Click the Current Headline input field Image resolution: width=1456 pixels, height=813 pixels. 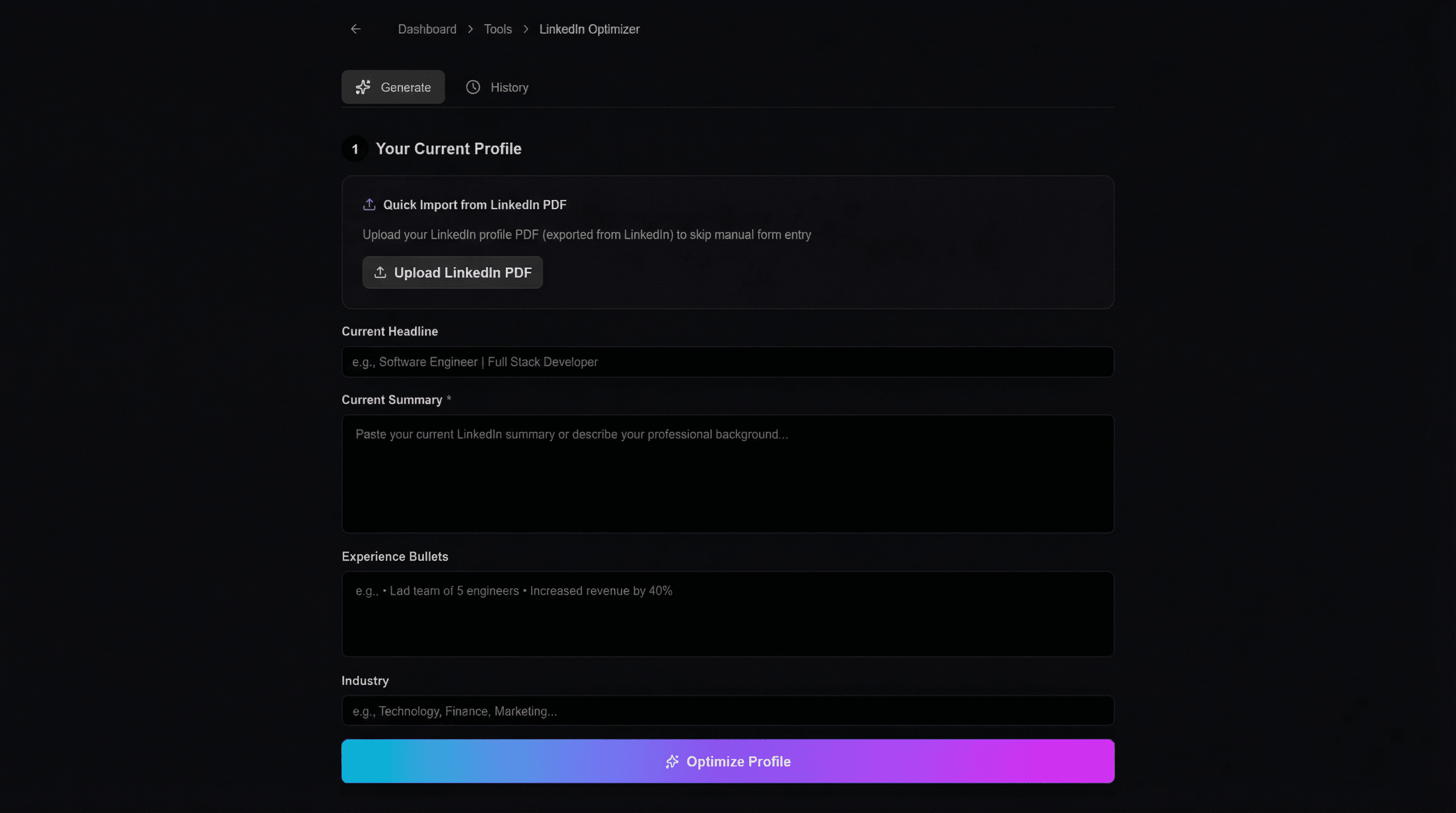[727, 362]
